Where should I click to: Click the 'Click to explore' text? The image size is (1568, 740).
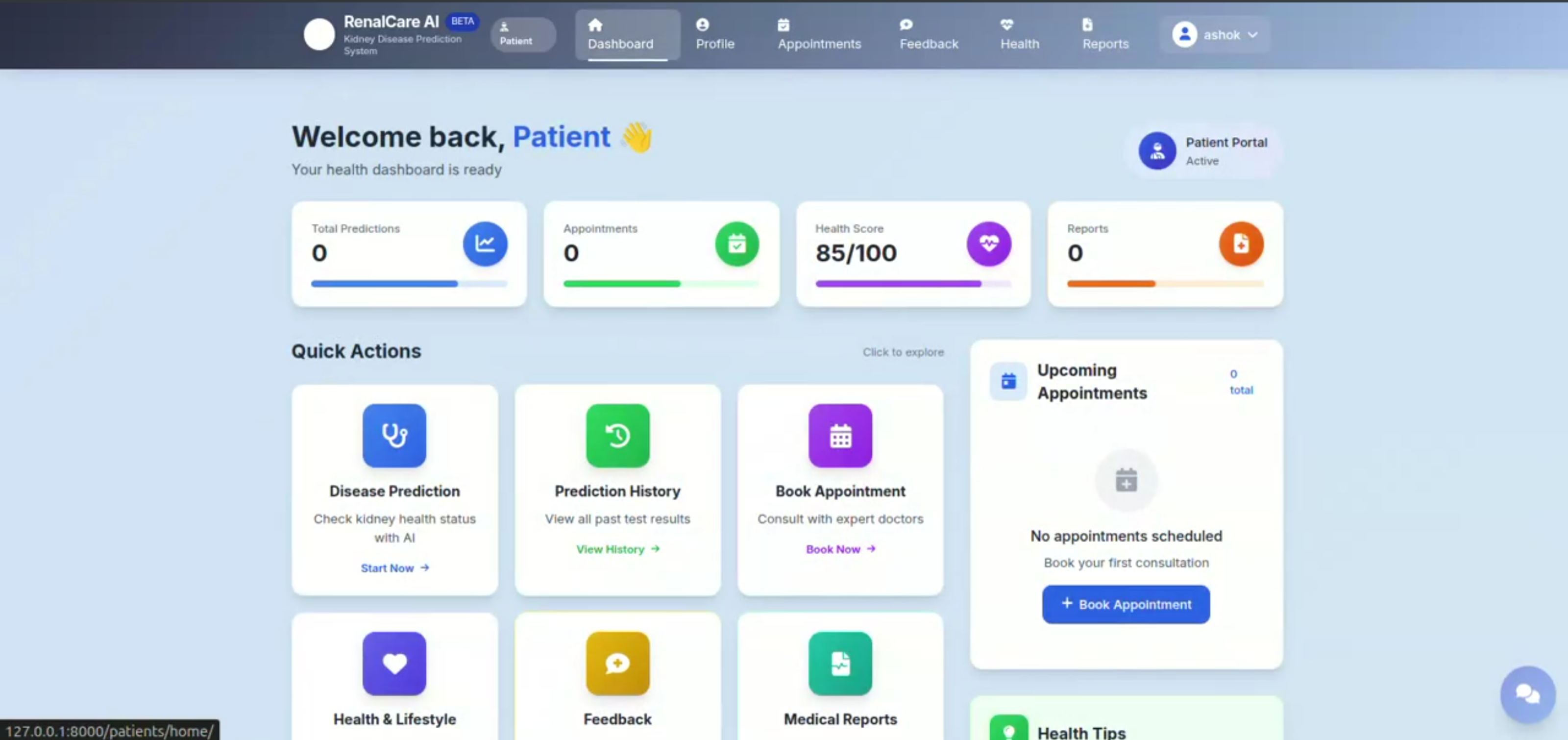click(x=903, y=352)
